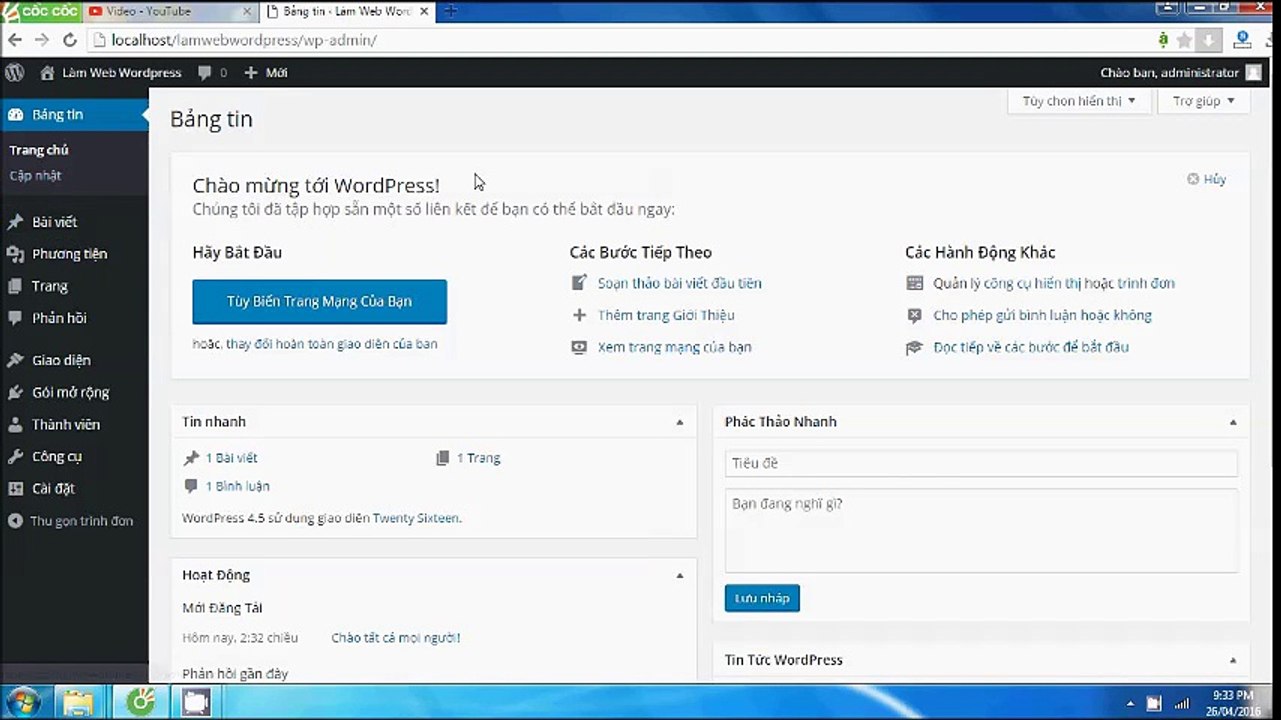Open the + Mới new content menu

coord(266,73)
